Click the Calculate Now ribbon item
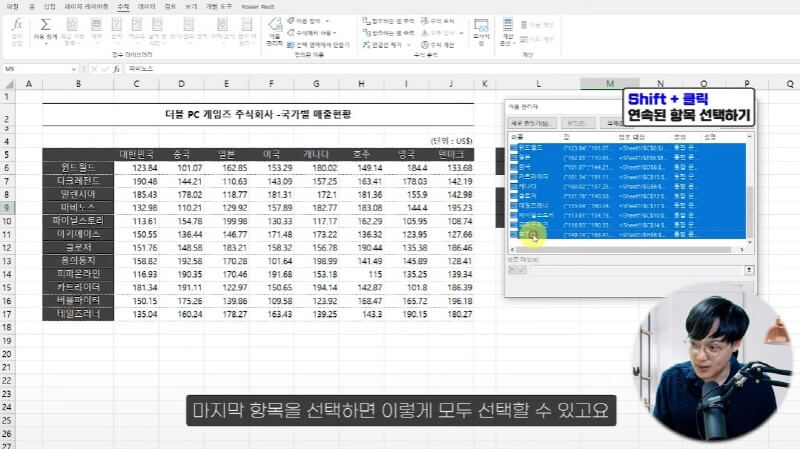 [537, 24]
